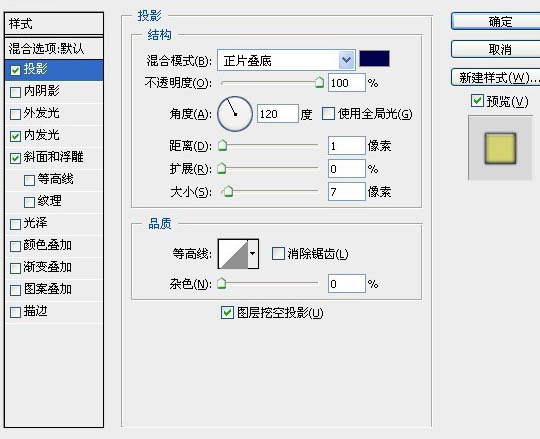Enable the 描边 checkbox

pos(15,312)
